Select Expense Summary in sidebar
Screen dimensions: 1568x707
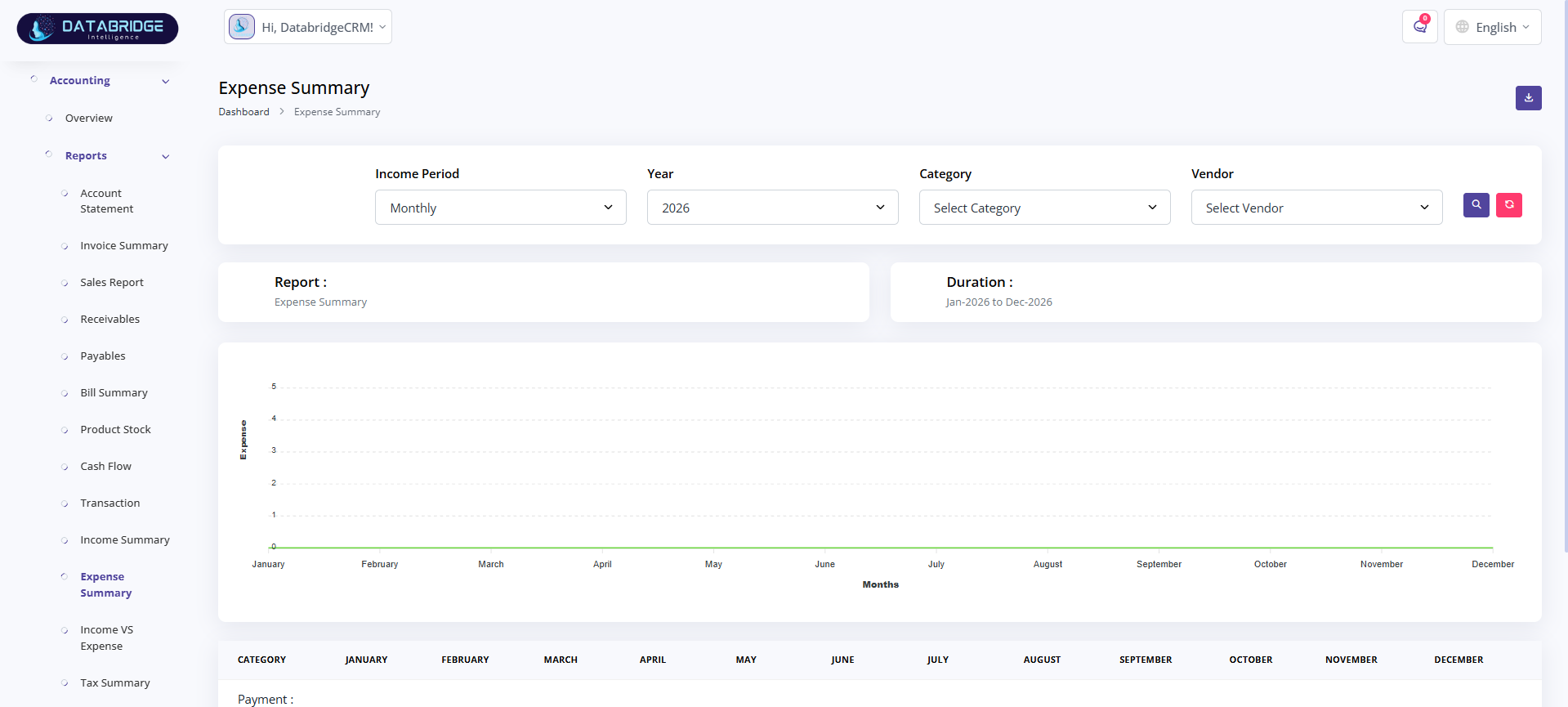pyautogui.click(x=105, y=585)
